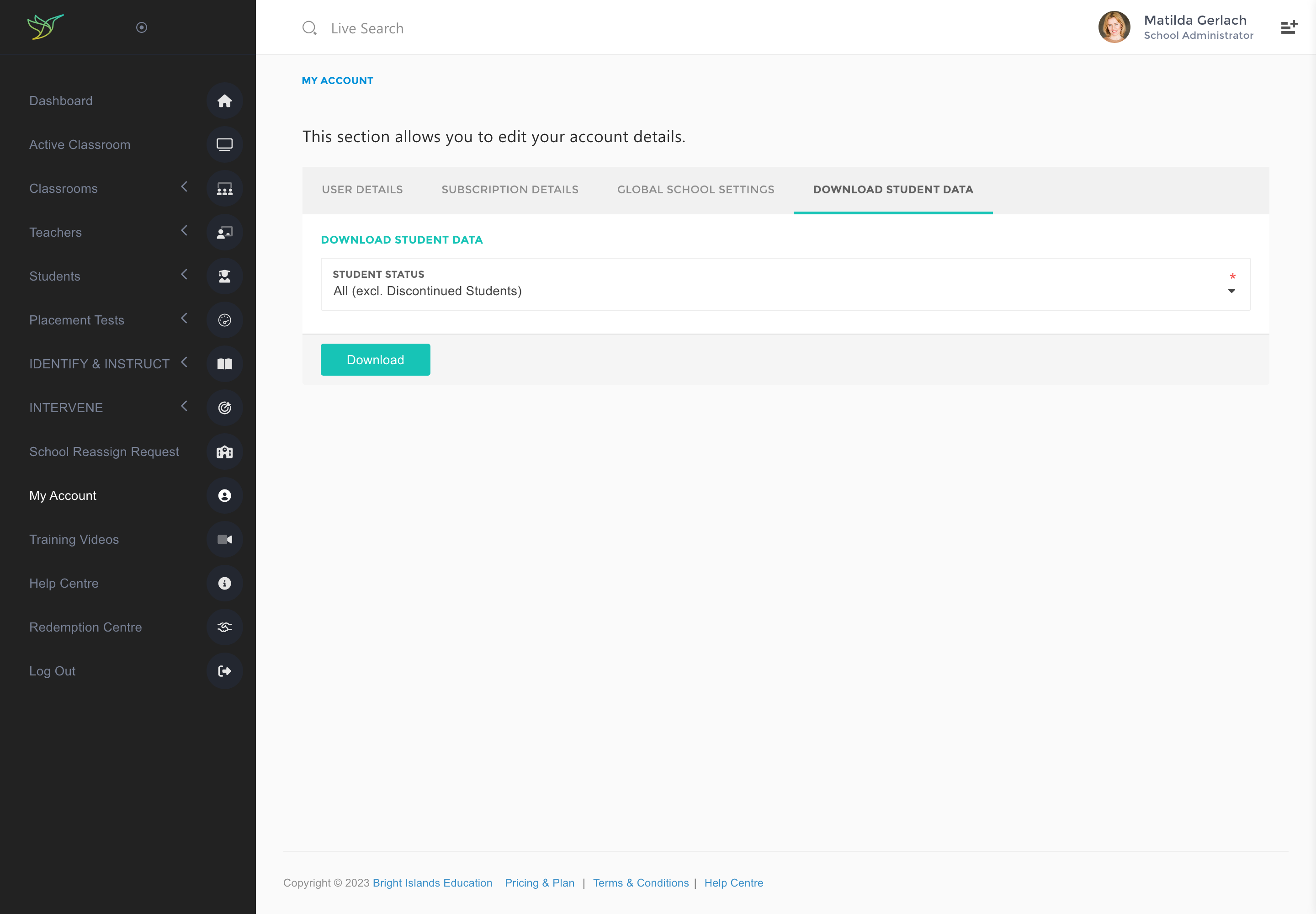Open the Student Status dropdown

point(785,285)
